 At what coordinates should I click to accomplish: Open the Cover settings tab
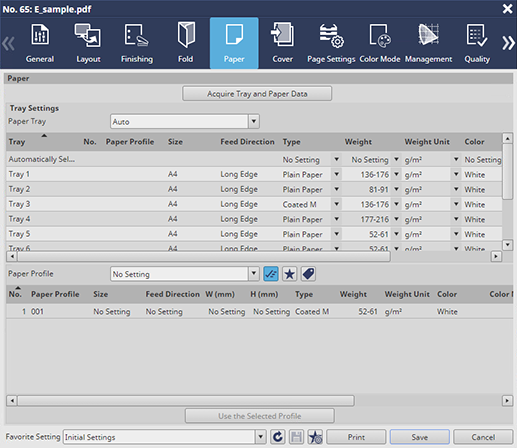tap(282, 43)
